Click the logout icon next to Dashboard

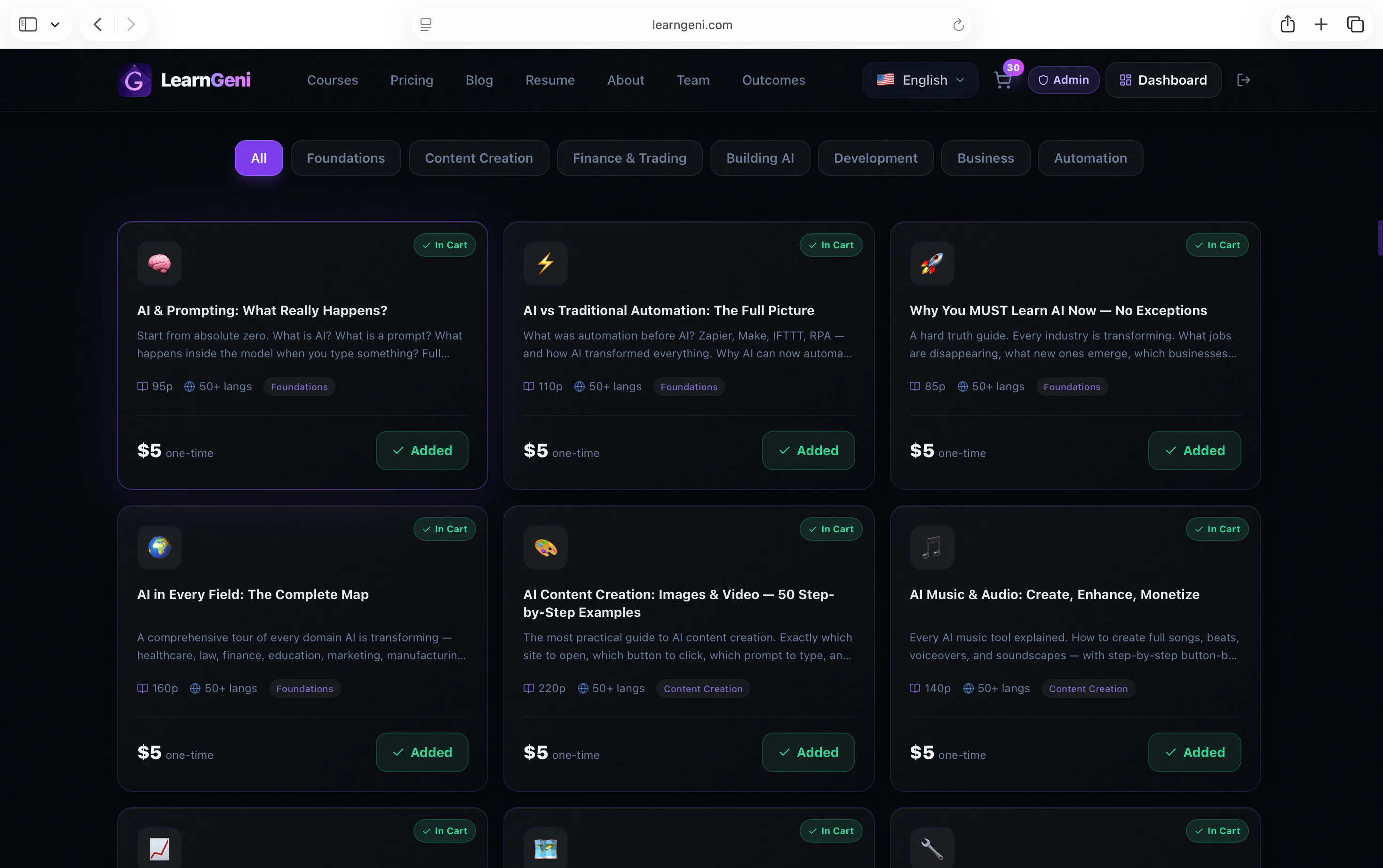(x=1243, y=80)
